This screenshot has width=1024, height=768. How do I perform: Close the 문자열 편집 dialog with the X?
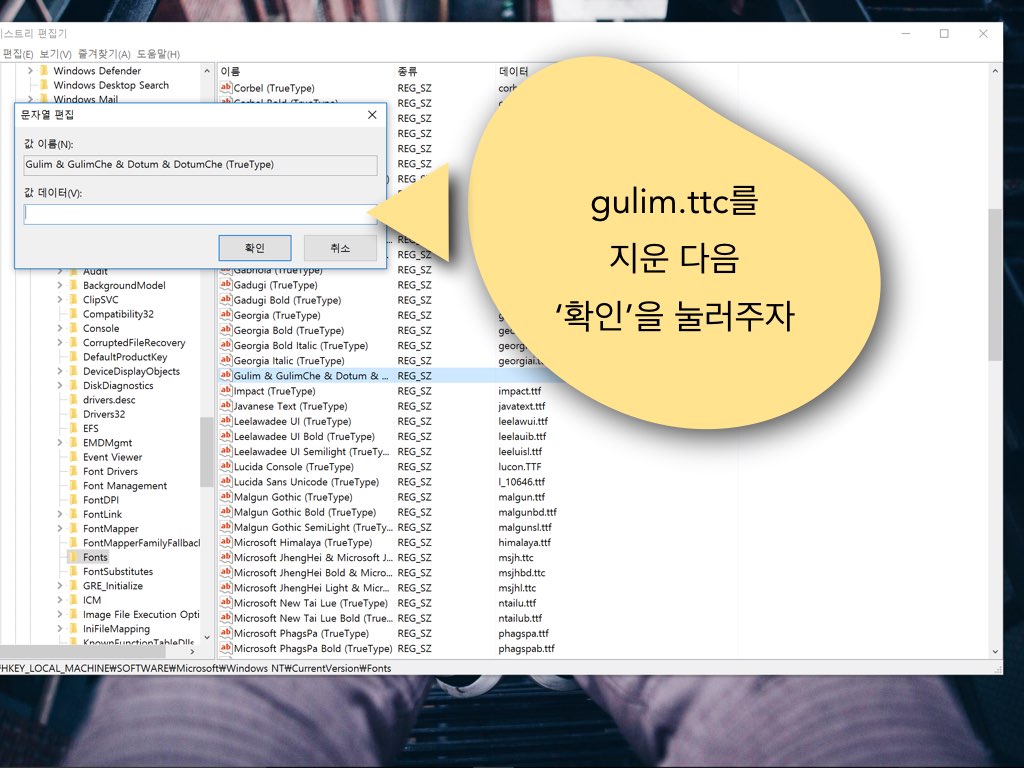click(x=372, y=115)
